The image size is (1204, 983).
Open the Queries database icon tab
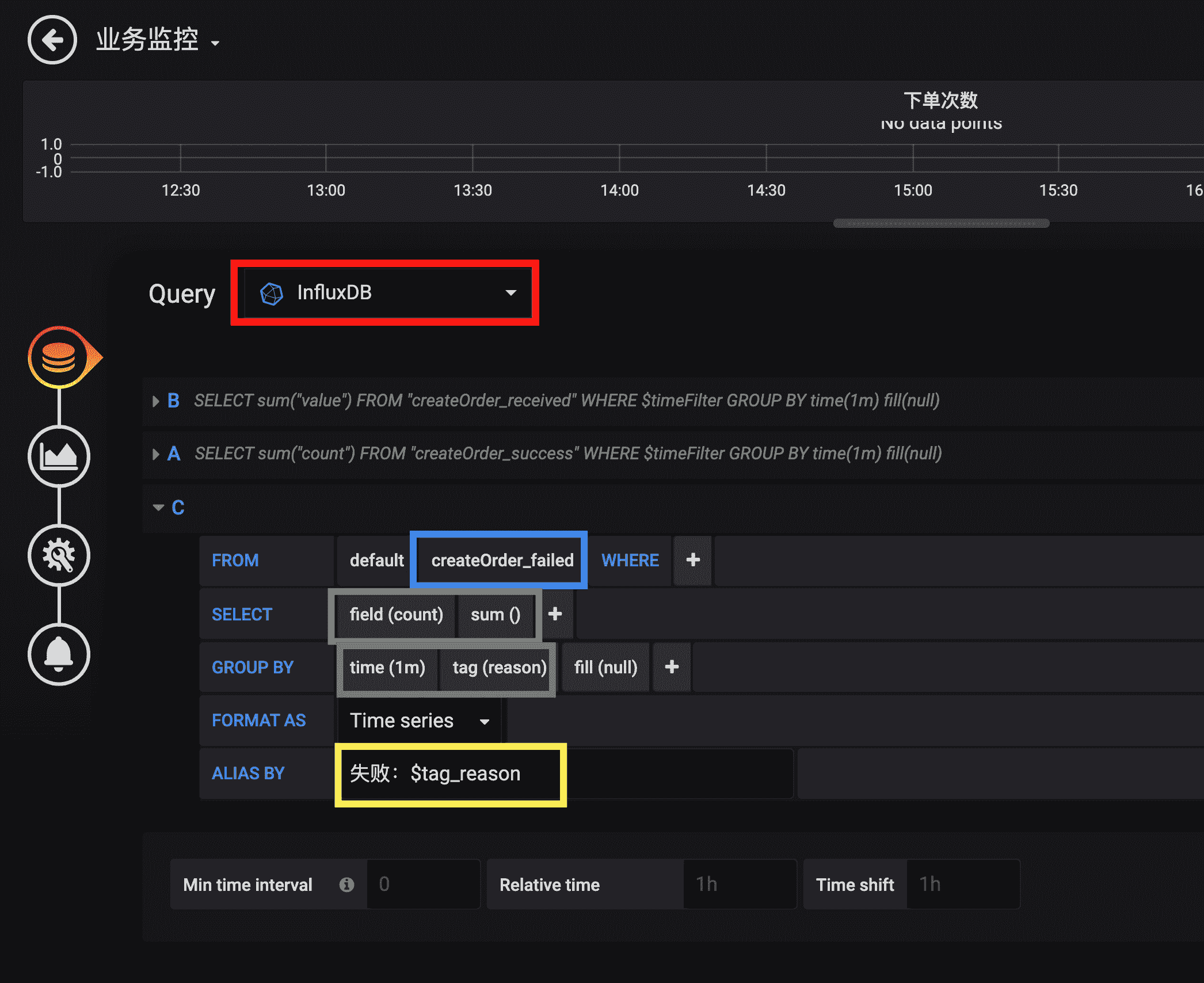tap(59, 357)
